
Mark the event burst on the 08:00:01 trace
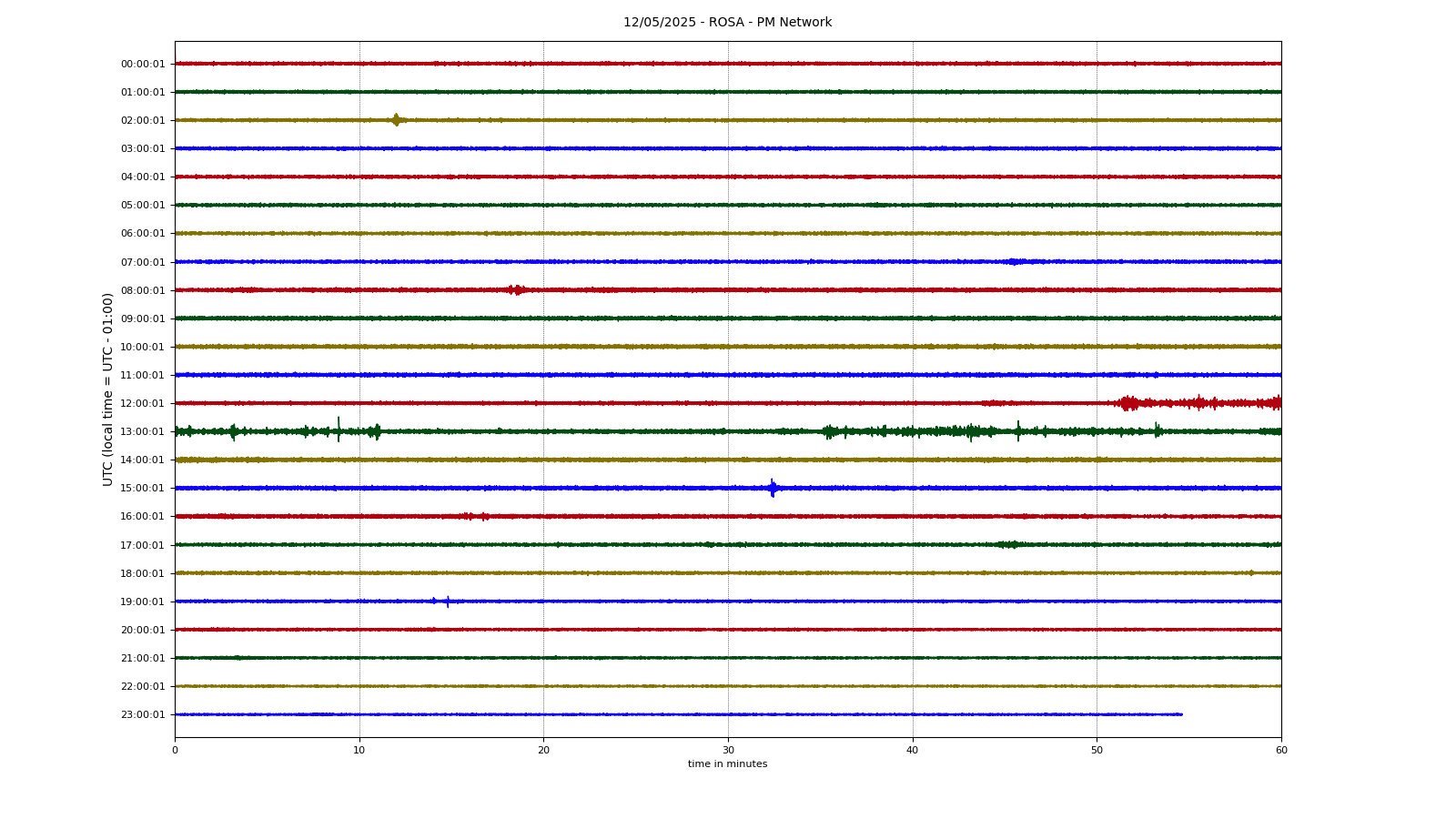click(516, 290)
